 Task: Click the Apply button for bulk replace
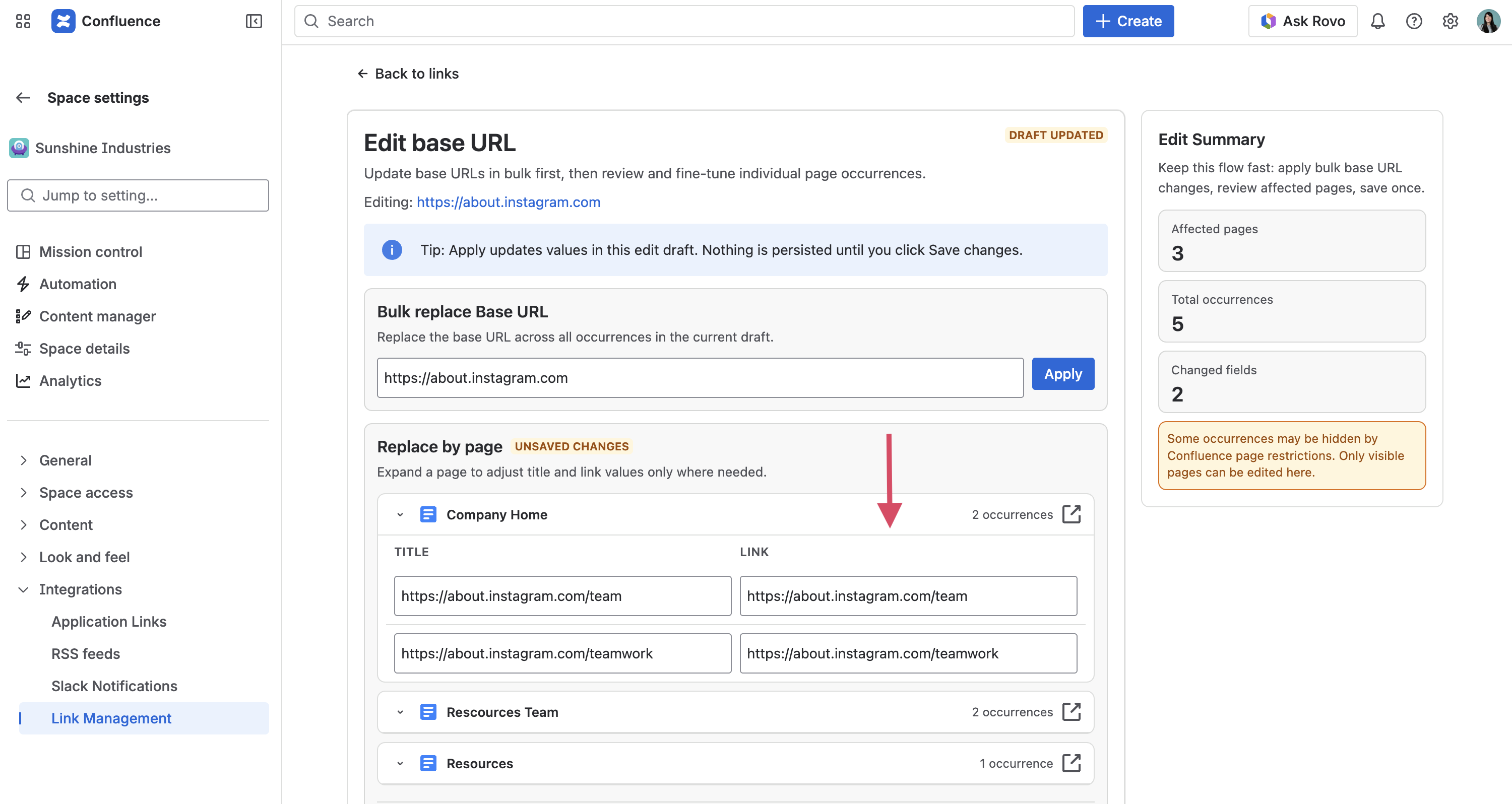coord(1062,374)
